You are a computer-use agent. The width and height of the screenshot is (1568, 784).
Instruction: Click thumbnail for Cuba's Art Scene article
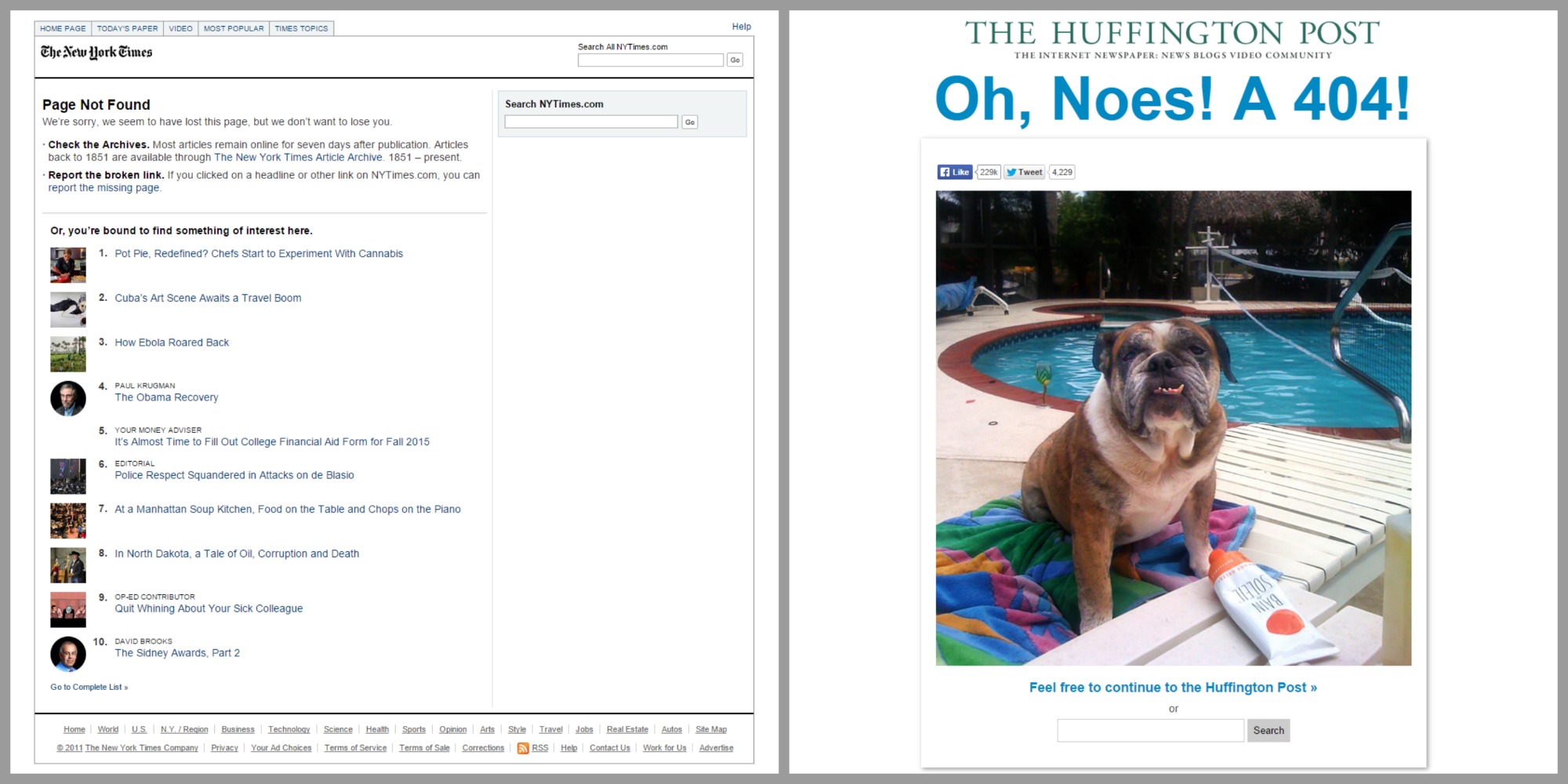(x=68, y=310)
